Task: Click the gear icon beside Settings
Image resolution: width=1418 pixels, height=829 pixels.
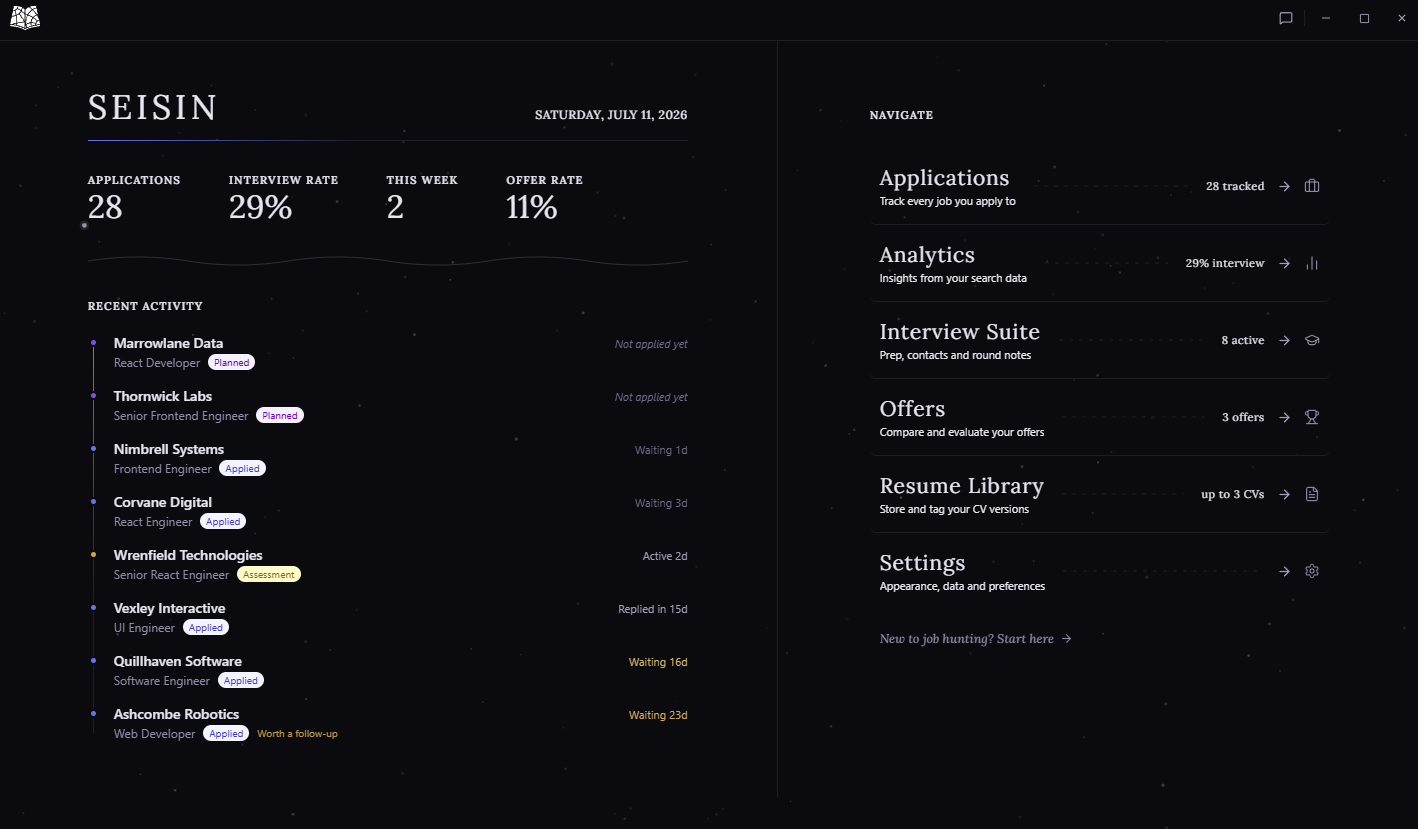Action: [x=1312, y=571]
